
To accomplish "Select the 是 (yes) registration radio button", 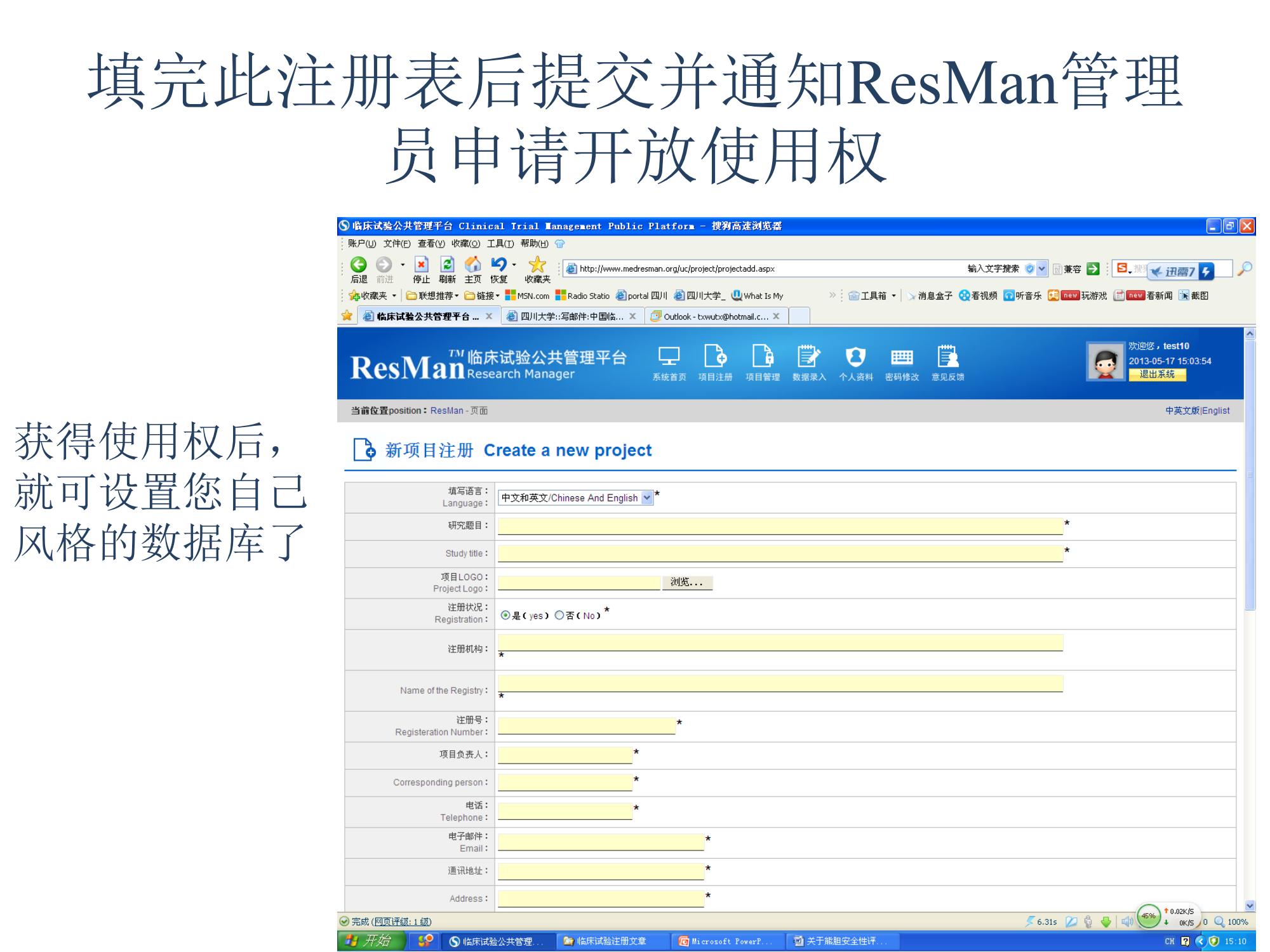I will pyautogui.click(x=505, y=615).
